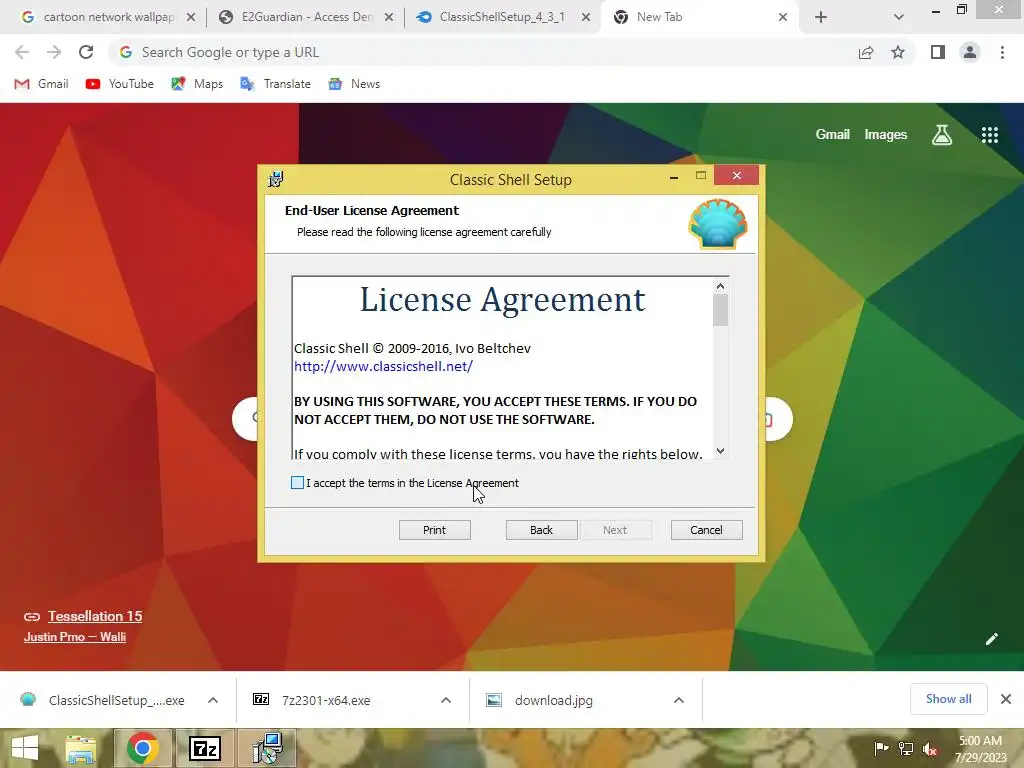Open Search Labs flask icon
This screenshot has width=1024, height=768.
click(x=942, y=135)
